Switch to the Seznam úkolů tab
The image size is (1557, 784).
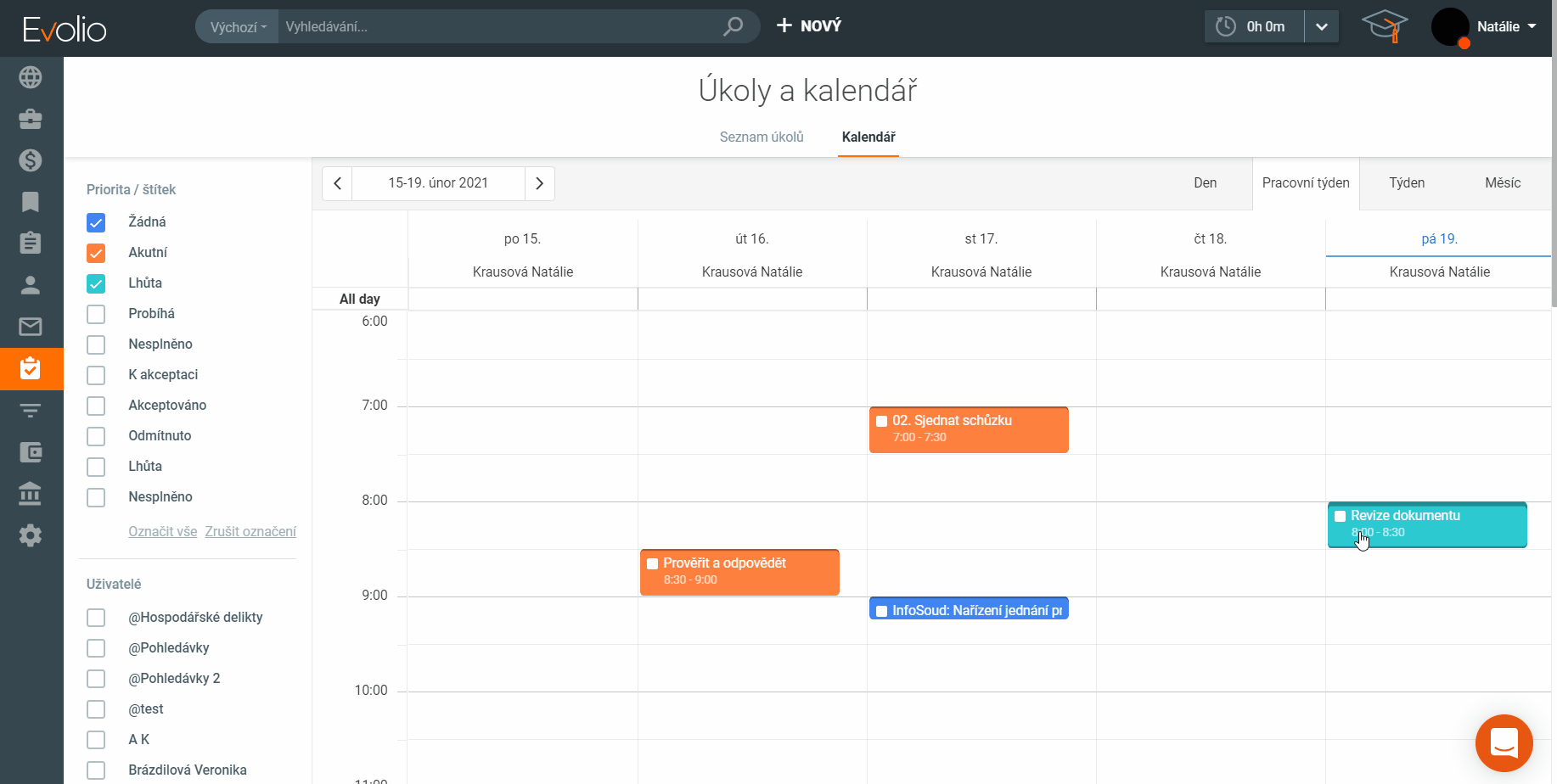click(x=762, y=137)
